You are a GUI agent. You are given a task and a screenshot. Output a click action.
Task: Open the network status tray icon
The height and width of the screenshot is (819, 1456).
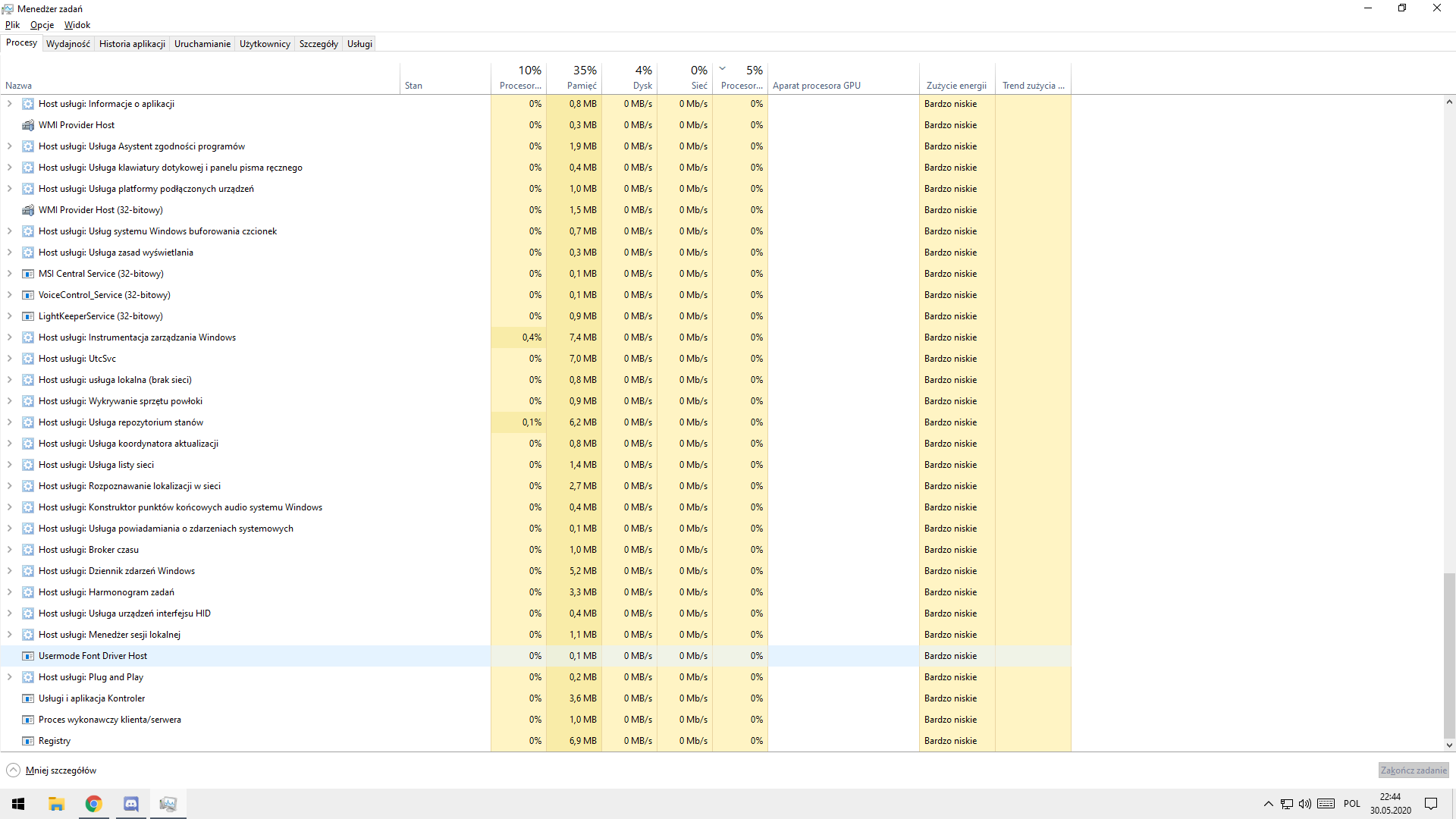coord(1287,804)
